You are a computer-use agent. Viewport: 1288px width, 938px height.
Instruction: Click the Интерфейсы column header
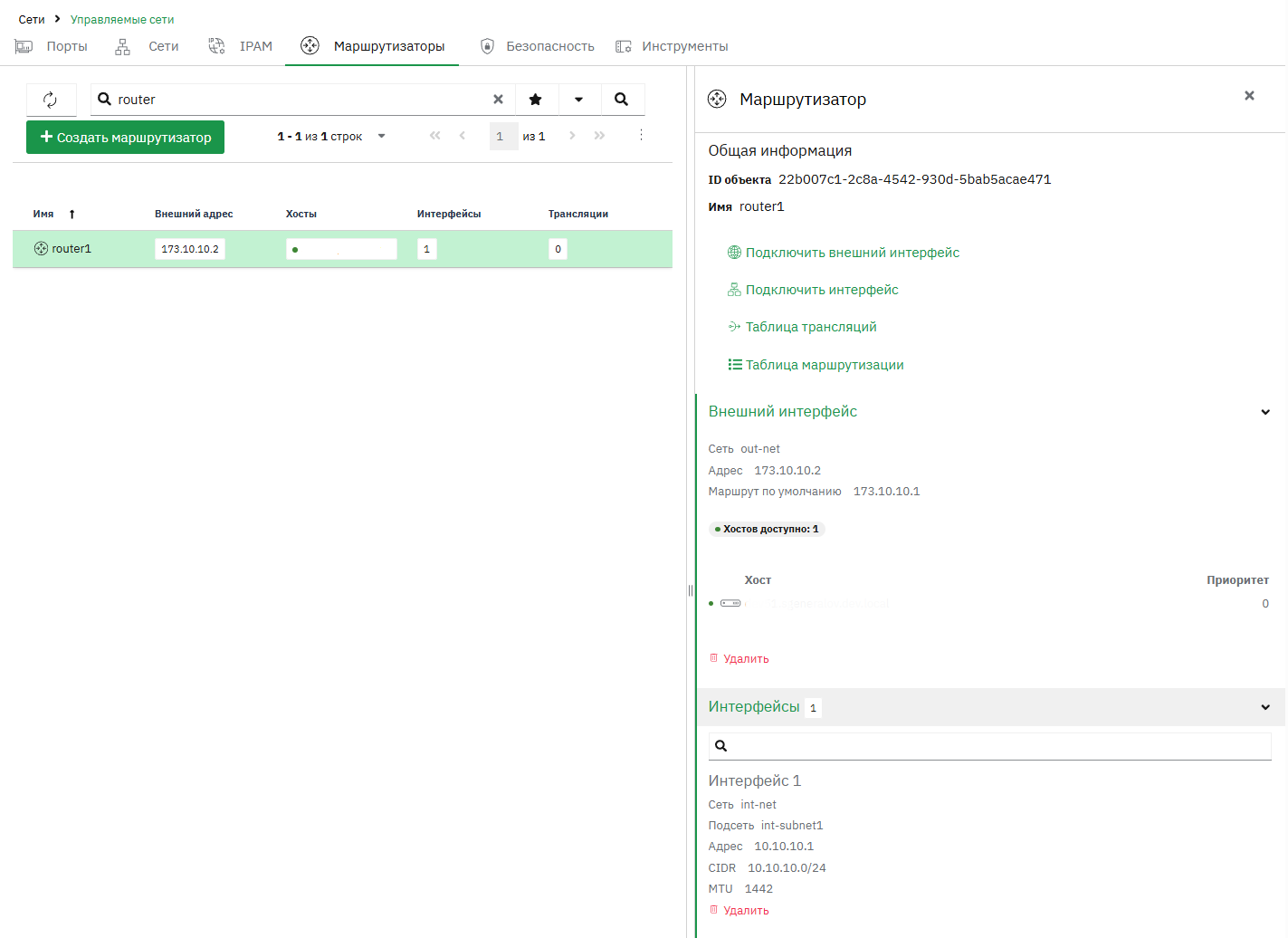coord(449,215)
